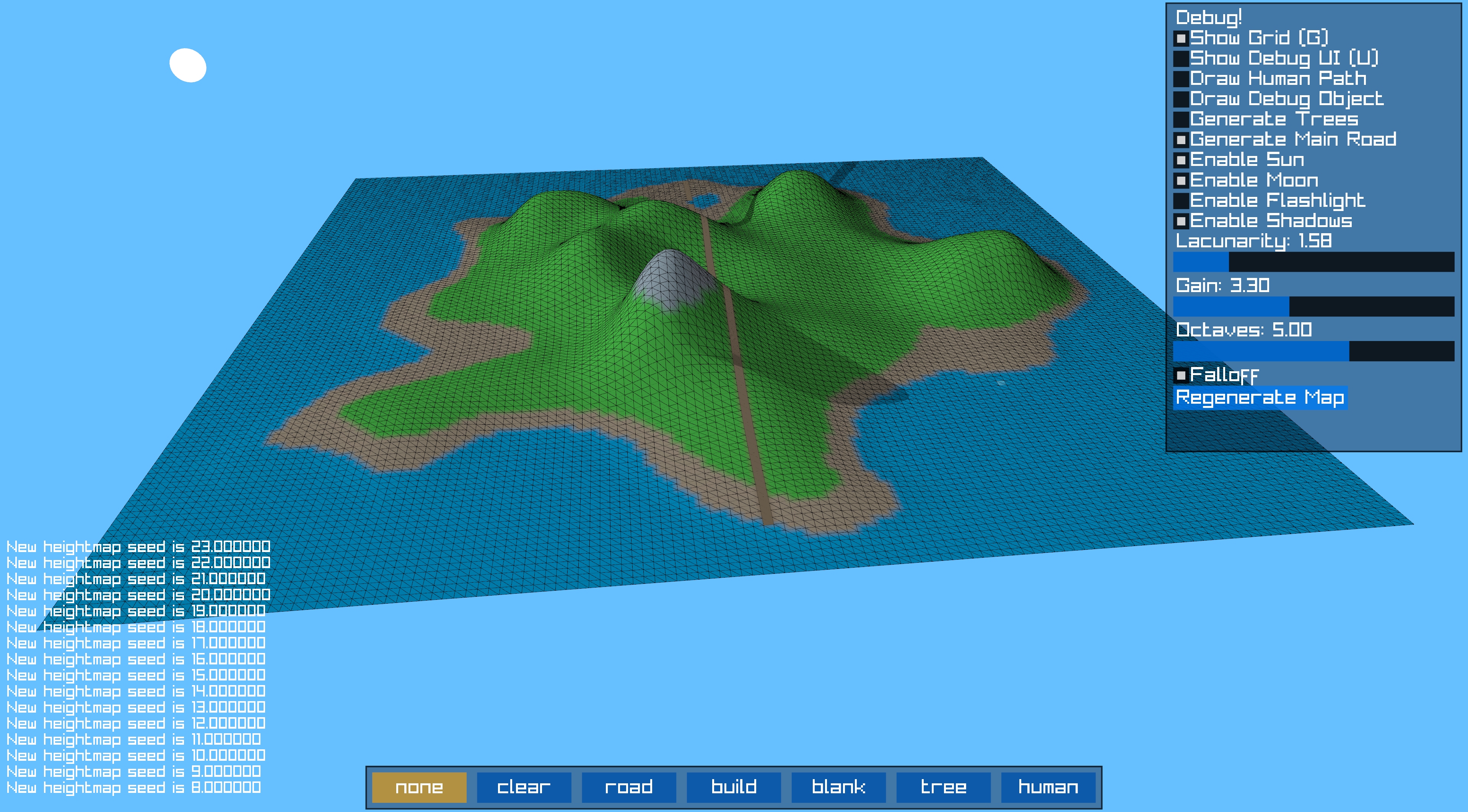
Task: Check the Draw Human Path option
Action: (x=1181, y=79)
